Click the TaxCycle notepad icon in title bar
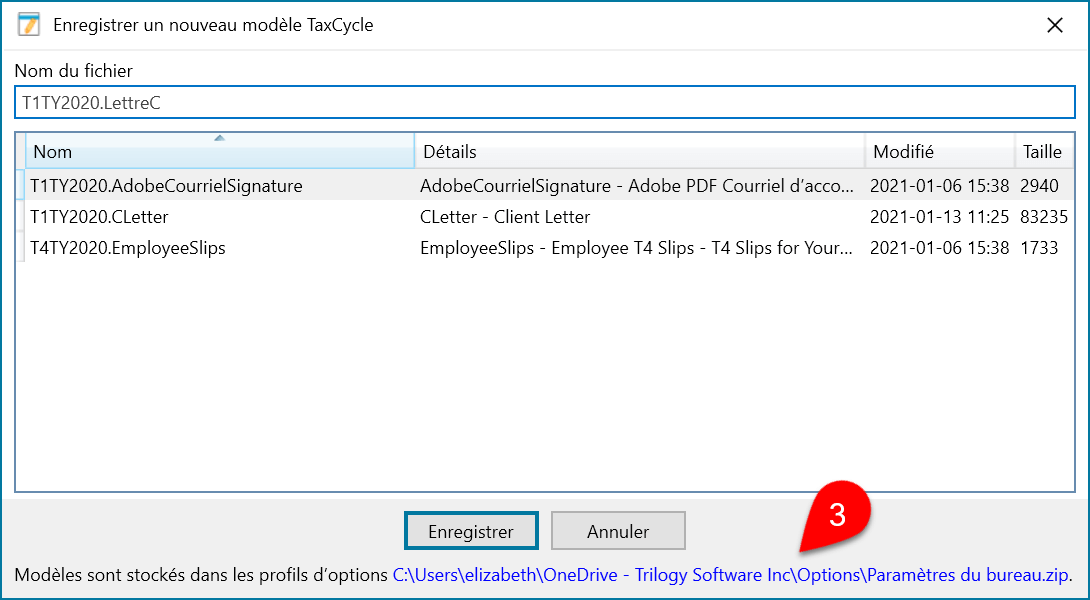This screenshot has width=1090, height=600. (29, 25)
